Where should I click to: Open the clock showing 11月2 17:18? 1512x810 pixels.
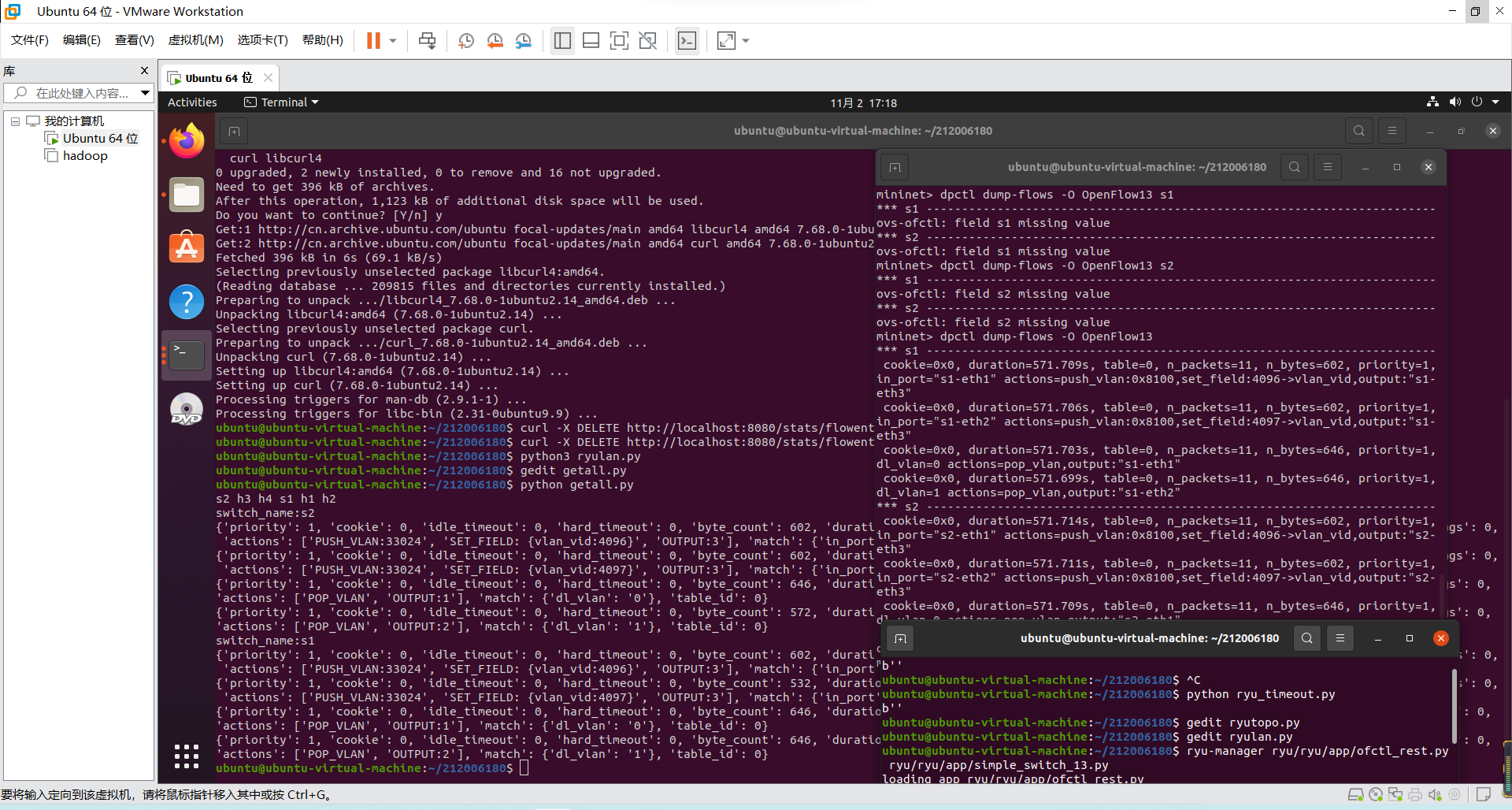(863, 103)
